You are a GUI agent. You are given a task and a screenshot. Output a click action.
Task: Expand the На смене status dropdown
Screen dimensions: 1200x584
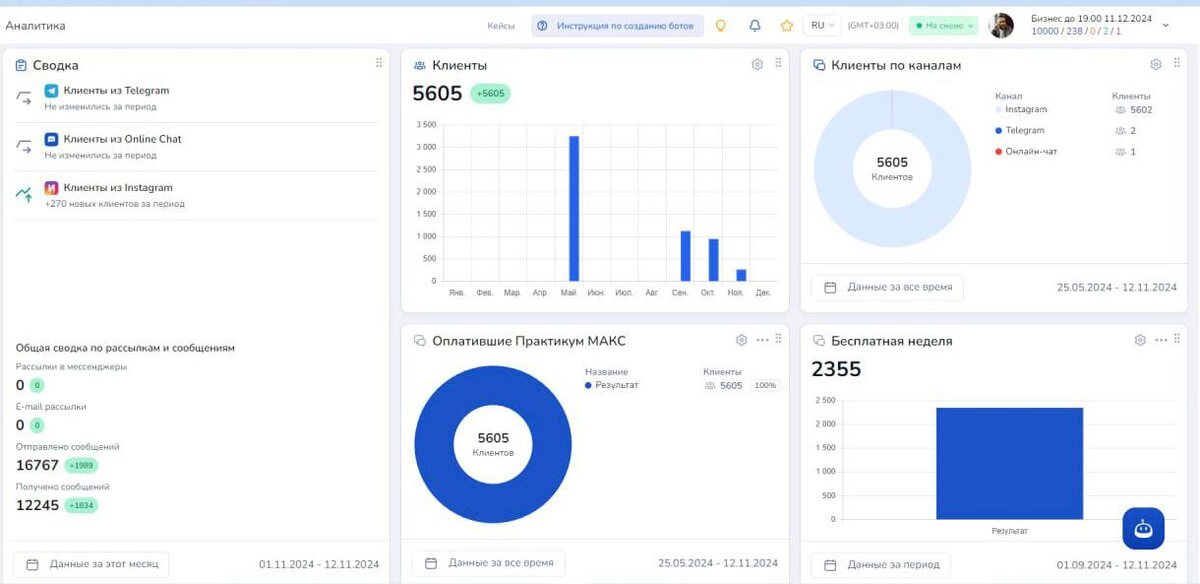(x=943, y=26)
